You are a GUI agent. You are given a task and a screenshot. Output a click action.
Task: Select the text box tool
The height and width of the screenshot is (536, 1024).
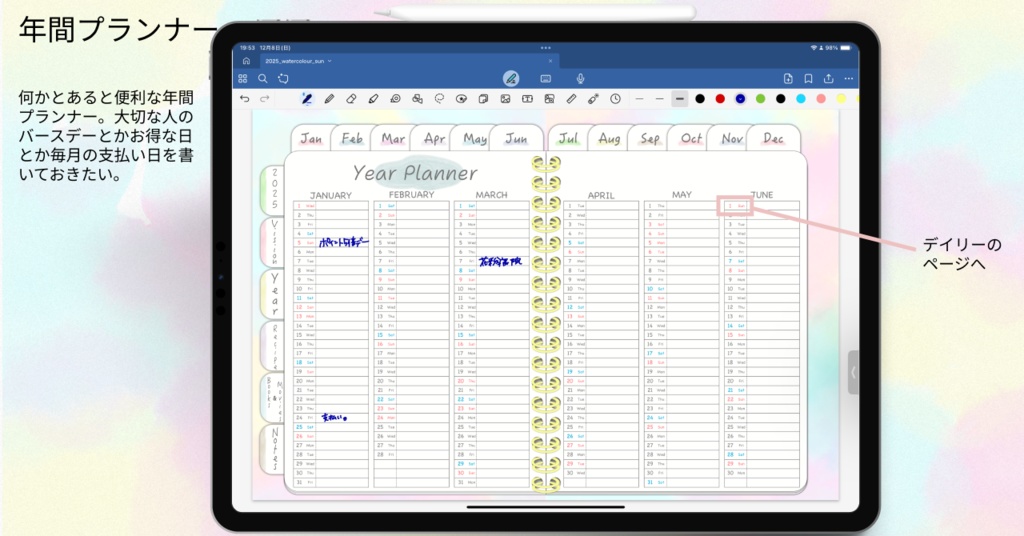click(x=527, y=99)
